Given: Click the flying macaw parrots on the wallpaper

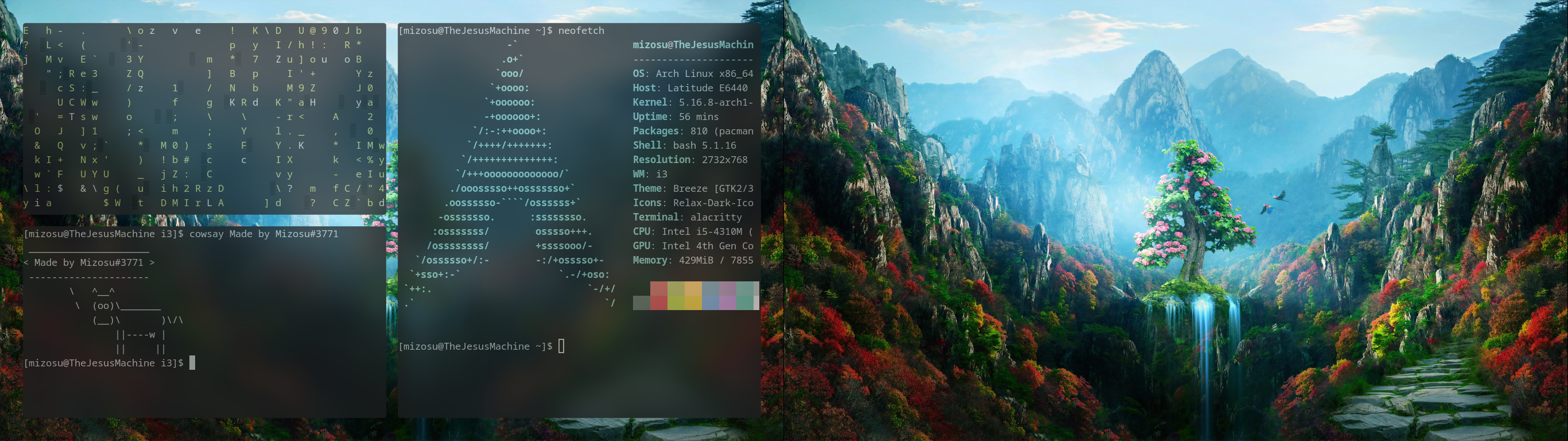Looking at the screenshot, I should click(1274, 202).
